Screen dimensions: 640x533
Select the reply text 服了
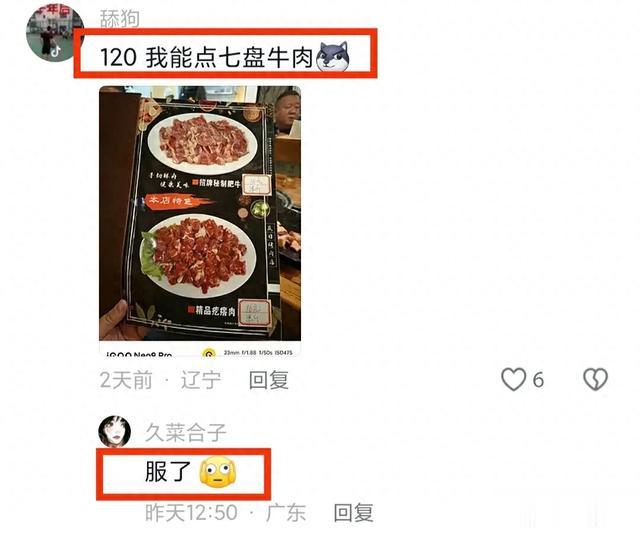coord(168,472)
